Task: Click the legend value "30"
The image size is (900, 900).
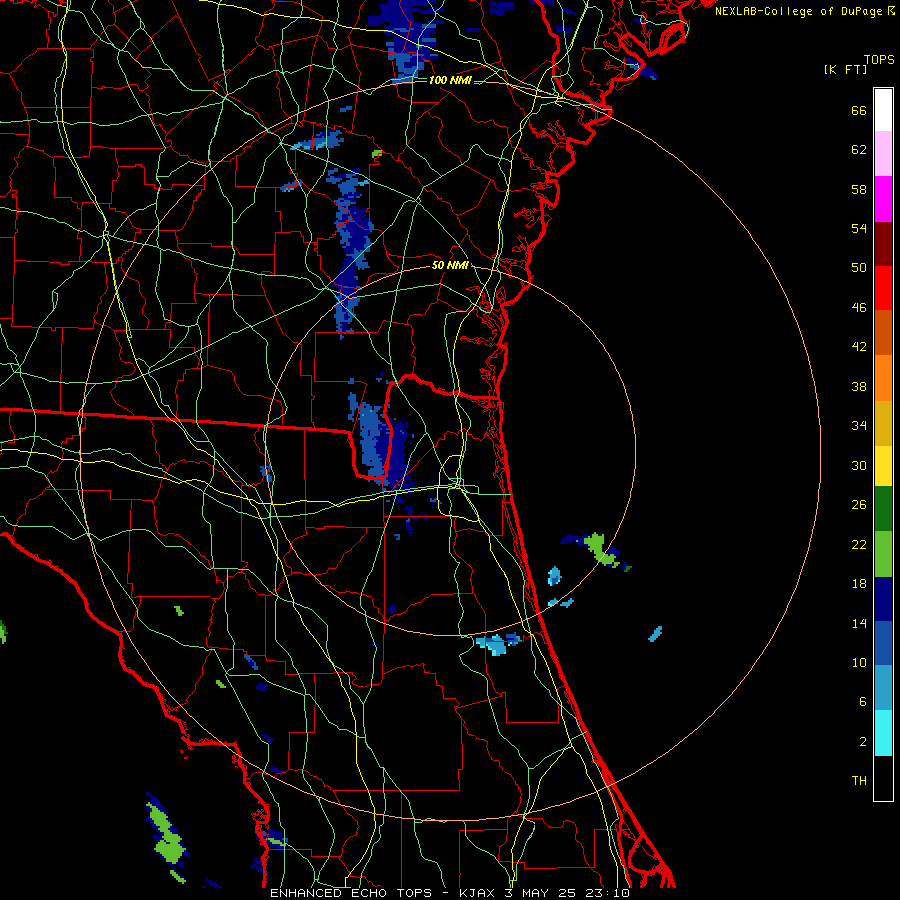Action: (859, 465)
